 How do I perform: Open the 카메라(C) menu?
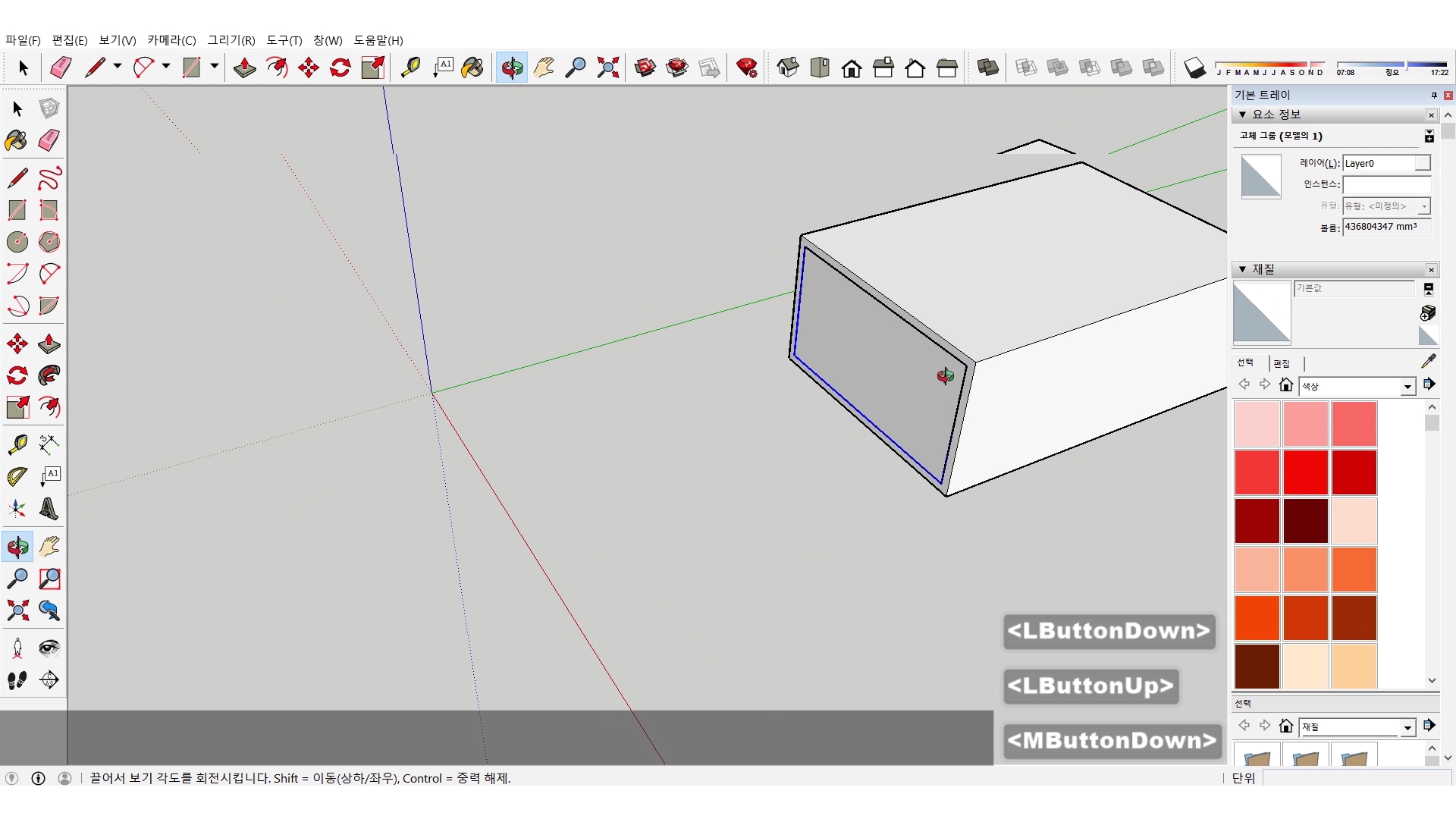click(171, 40)
